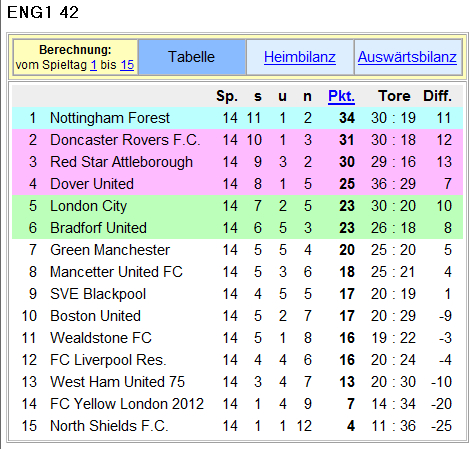Image resolution: width=474 pixels, height=449 pixels.
Task: Click the London City team name
Action: click(x=89, y=206)
